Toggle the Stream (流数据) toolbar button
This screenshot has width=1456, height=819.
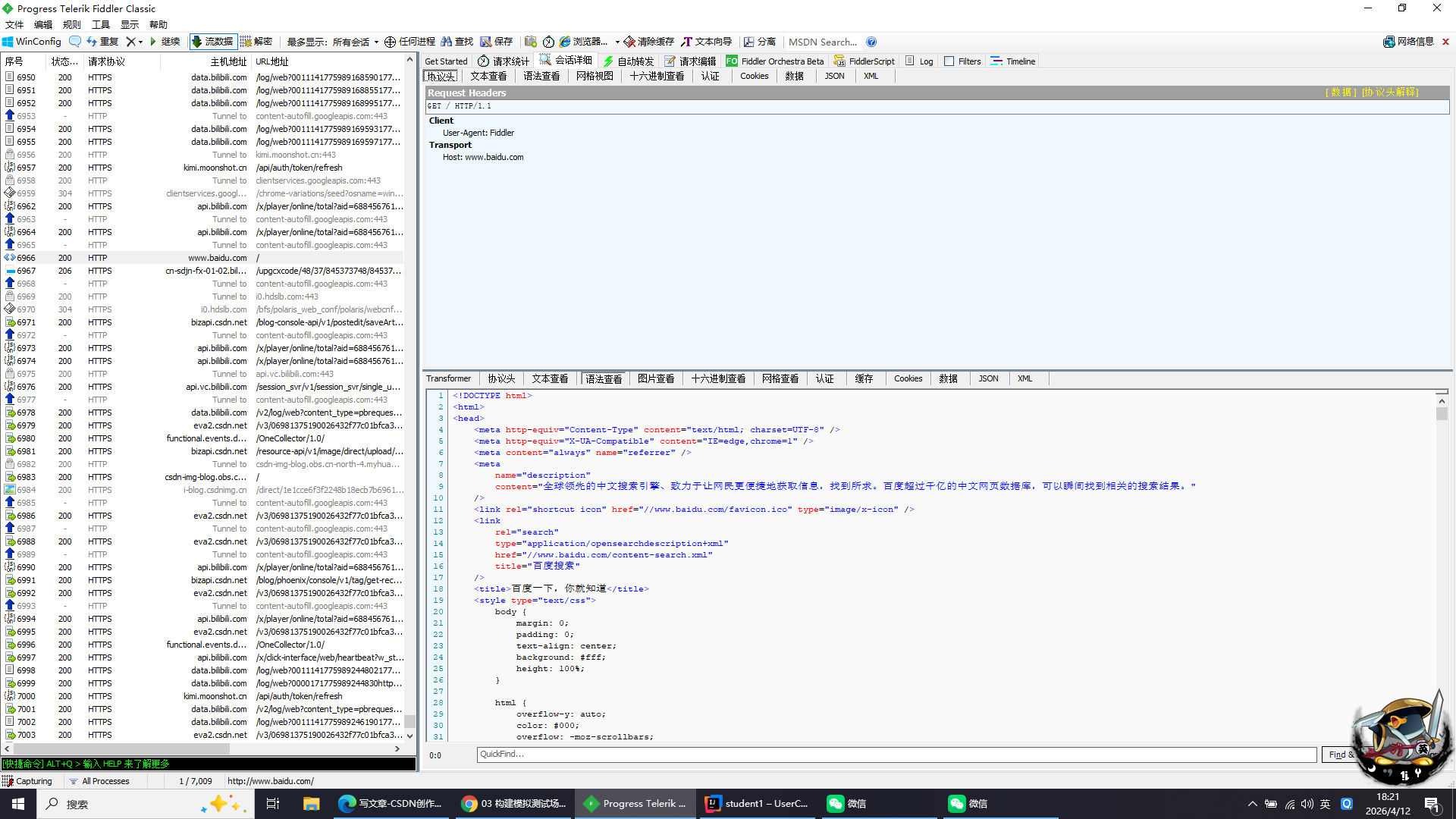coord(212,42)
